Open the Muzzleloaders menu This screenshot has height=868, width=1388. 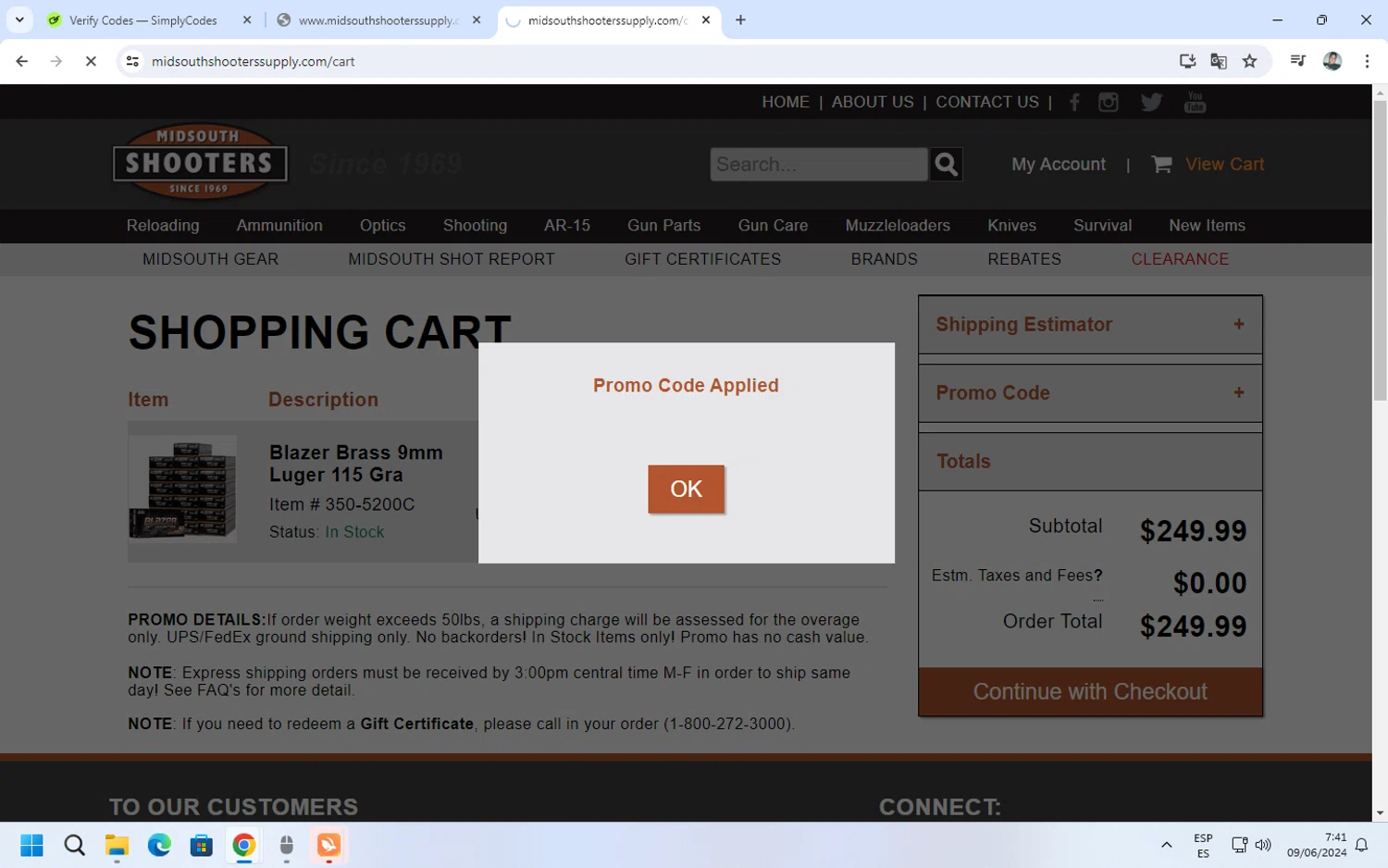[898, 225]
